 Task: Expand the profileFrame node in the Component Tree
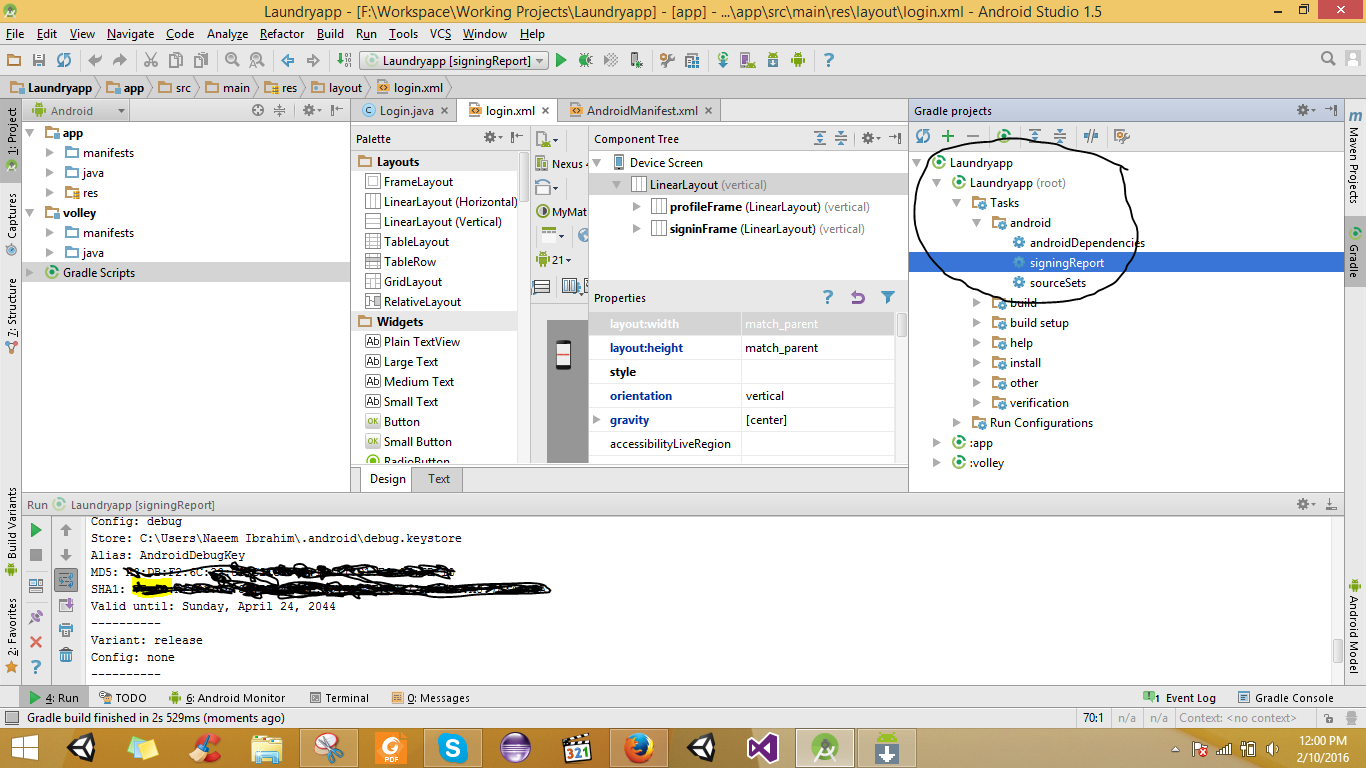tap(637, 207)
